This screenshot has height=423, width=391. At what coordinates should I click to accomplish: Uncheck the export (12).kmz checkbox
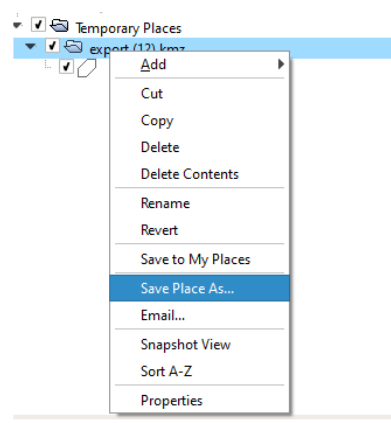[x=52, y=46]
